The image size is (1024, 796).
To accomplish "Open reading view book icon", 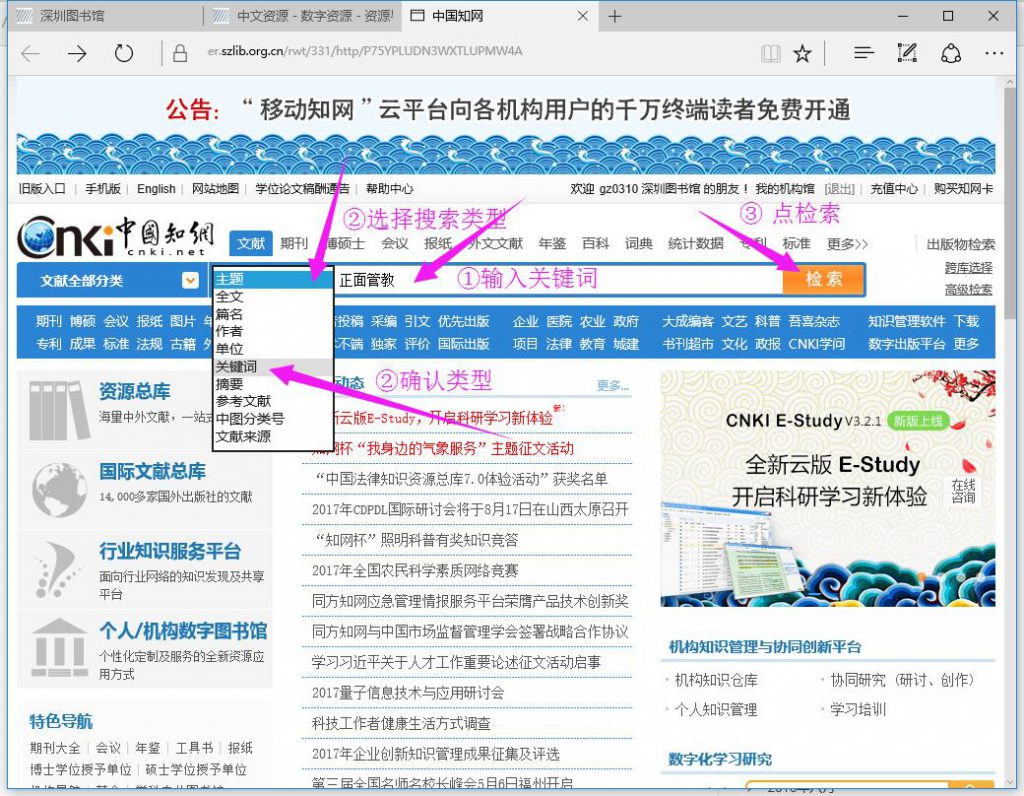I will (769, 54).
